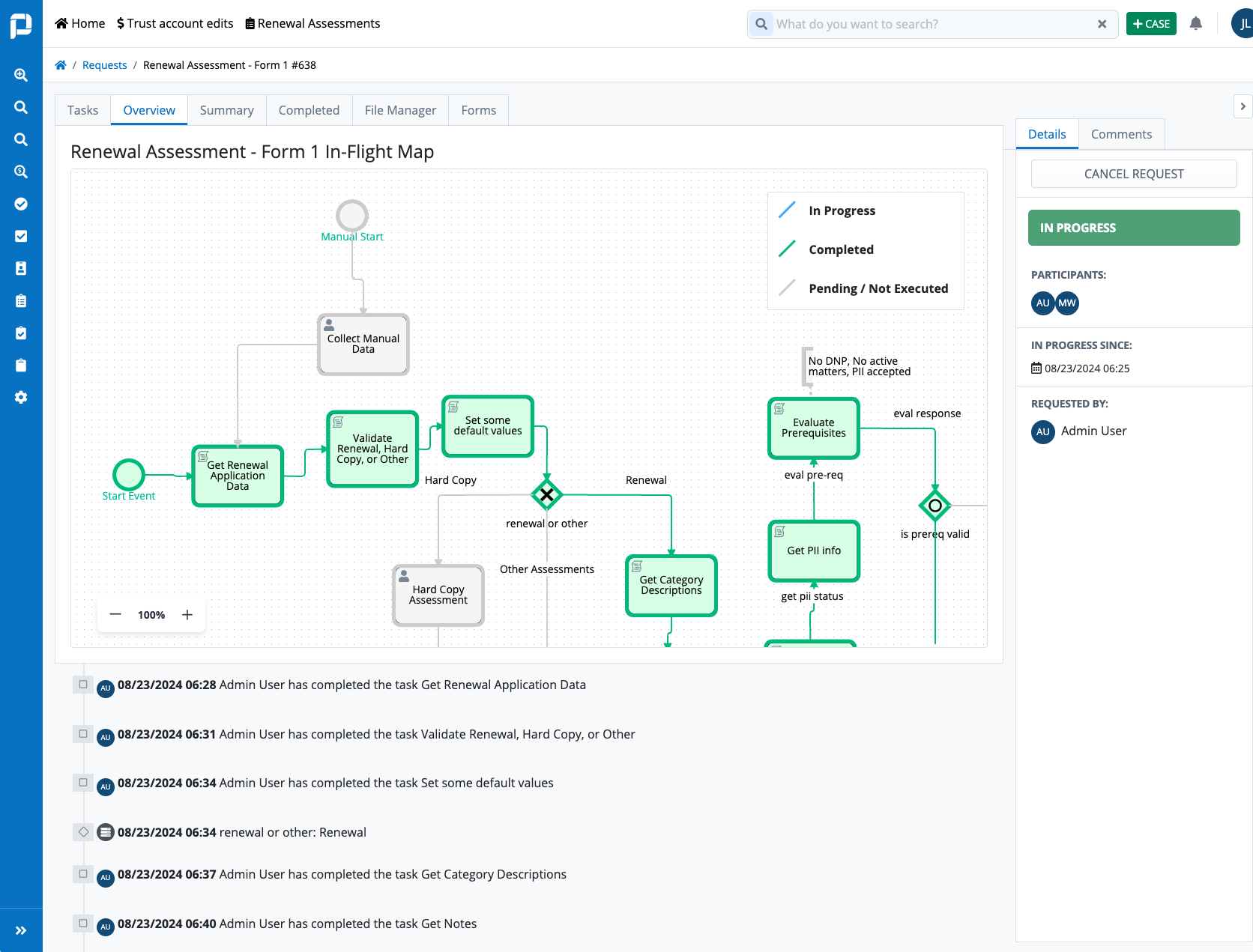Open the notifications bell

1195,23
